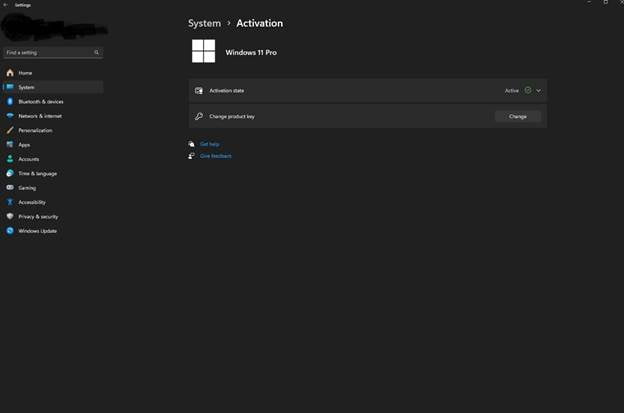Screen dimensions: 624x413
Task: Click the Activation state icon
Action: [x=199, y=91]
